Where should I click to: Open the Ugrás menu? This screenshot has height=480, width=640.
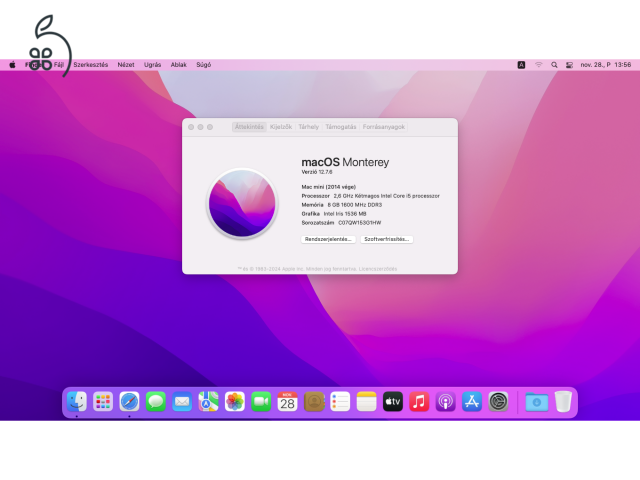(x=152, y=64)
